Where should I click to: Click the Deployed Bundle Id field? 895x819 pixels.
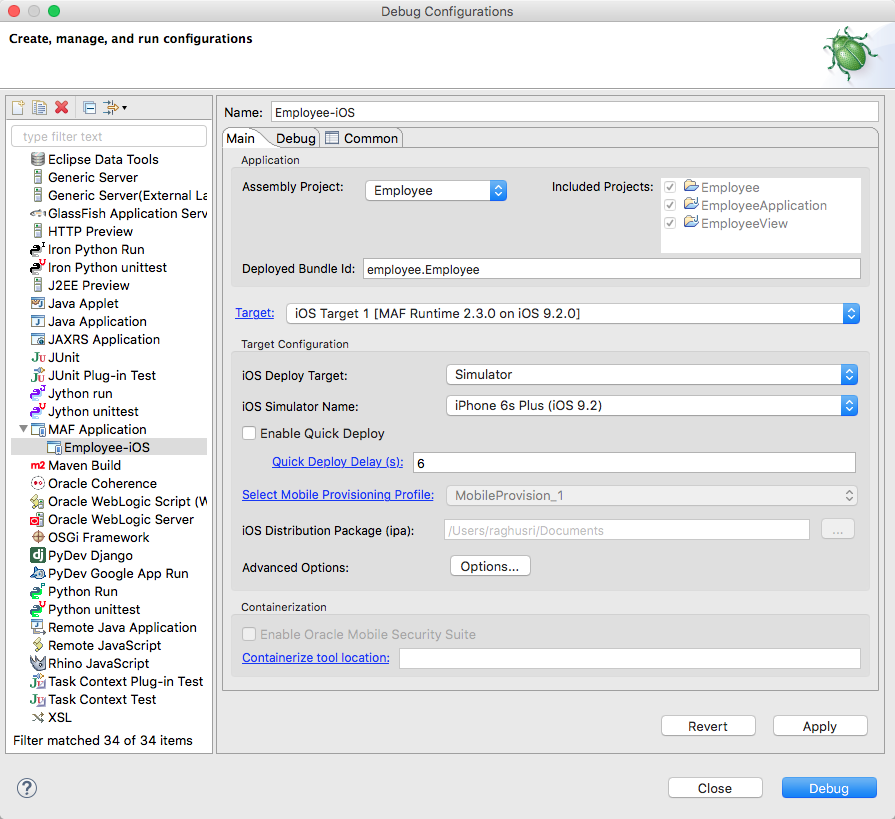[611, 269]
